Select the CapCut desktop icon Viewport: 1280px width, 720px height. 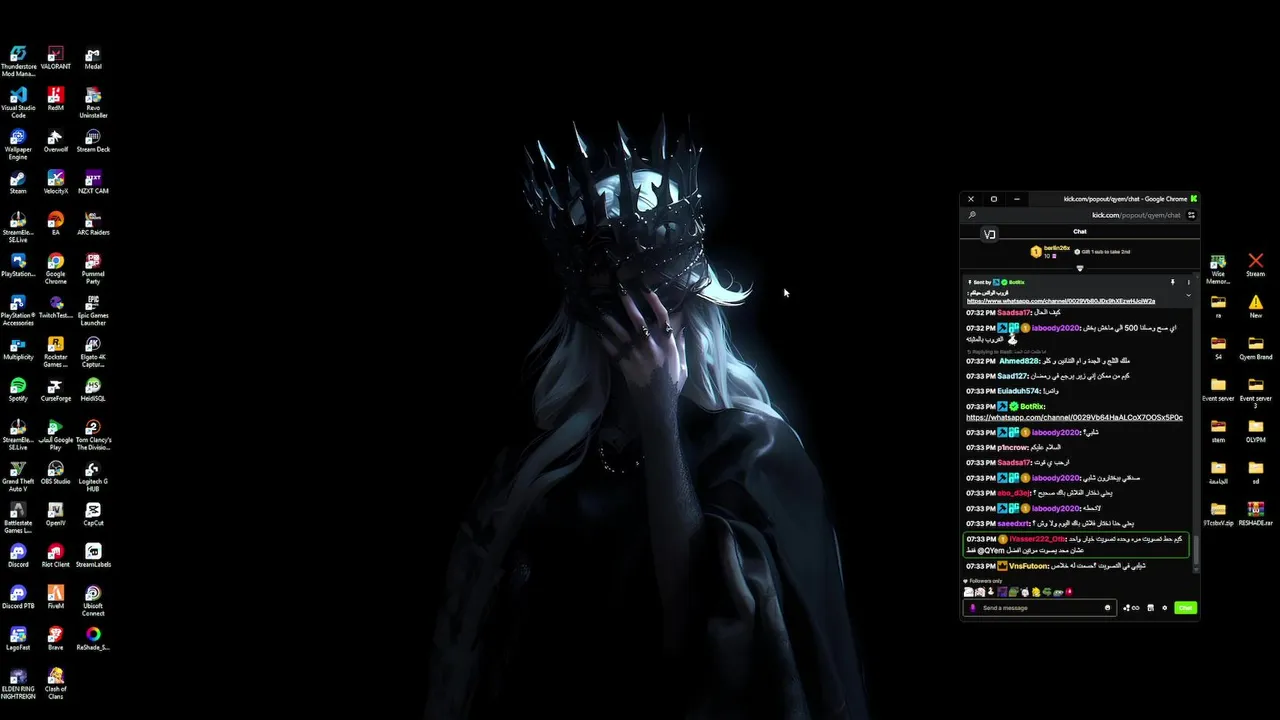pyautogui.click(x=93, y=513)
